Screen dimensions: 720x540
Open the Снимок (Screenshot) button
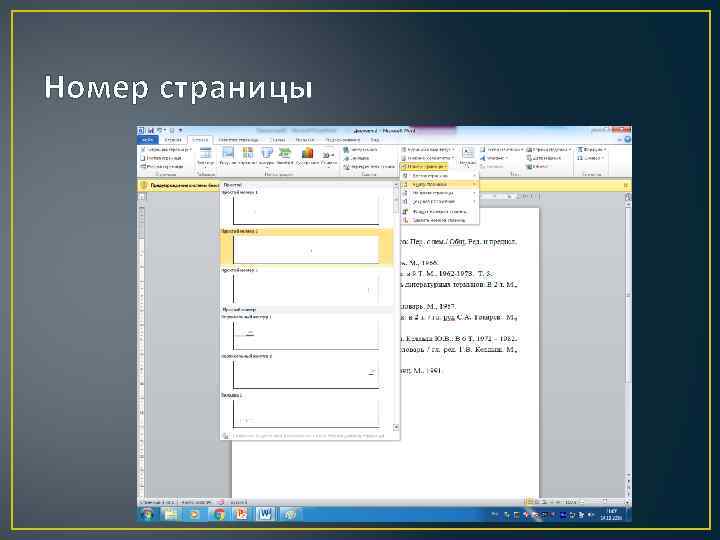click(x=328, y=156)
